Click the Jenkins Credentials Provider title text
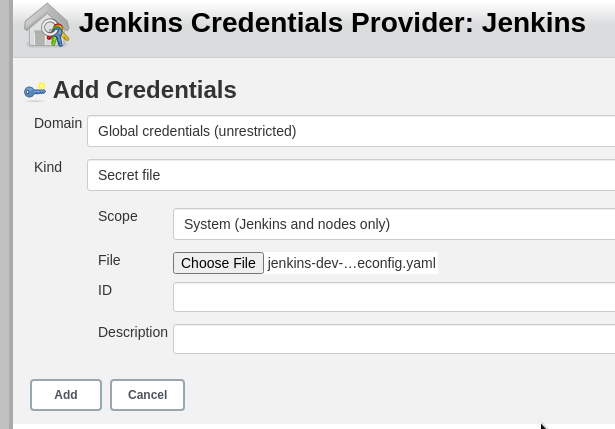Screen dimensions: 615x429 [x=332, y=23]
